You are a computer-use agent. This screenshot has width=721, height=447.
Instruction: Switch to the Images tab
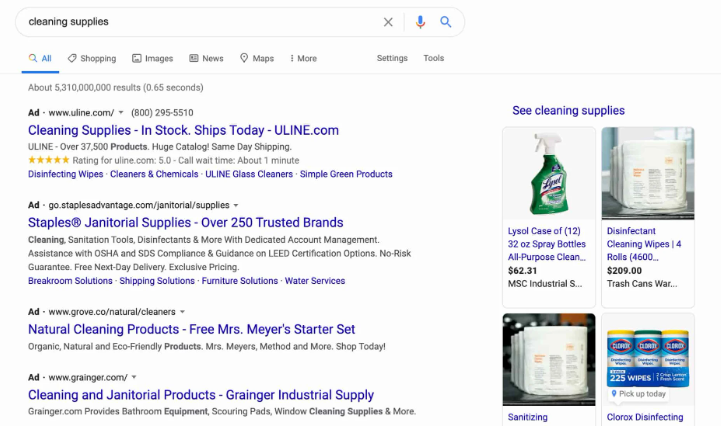coord(152,59)
